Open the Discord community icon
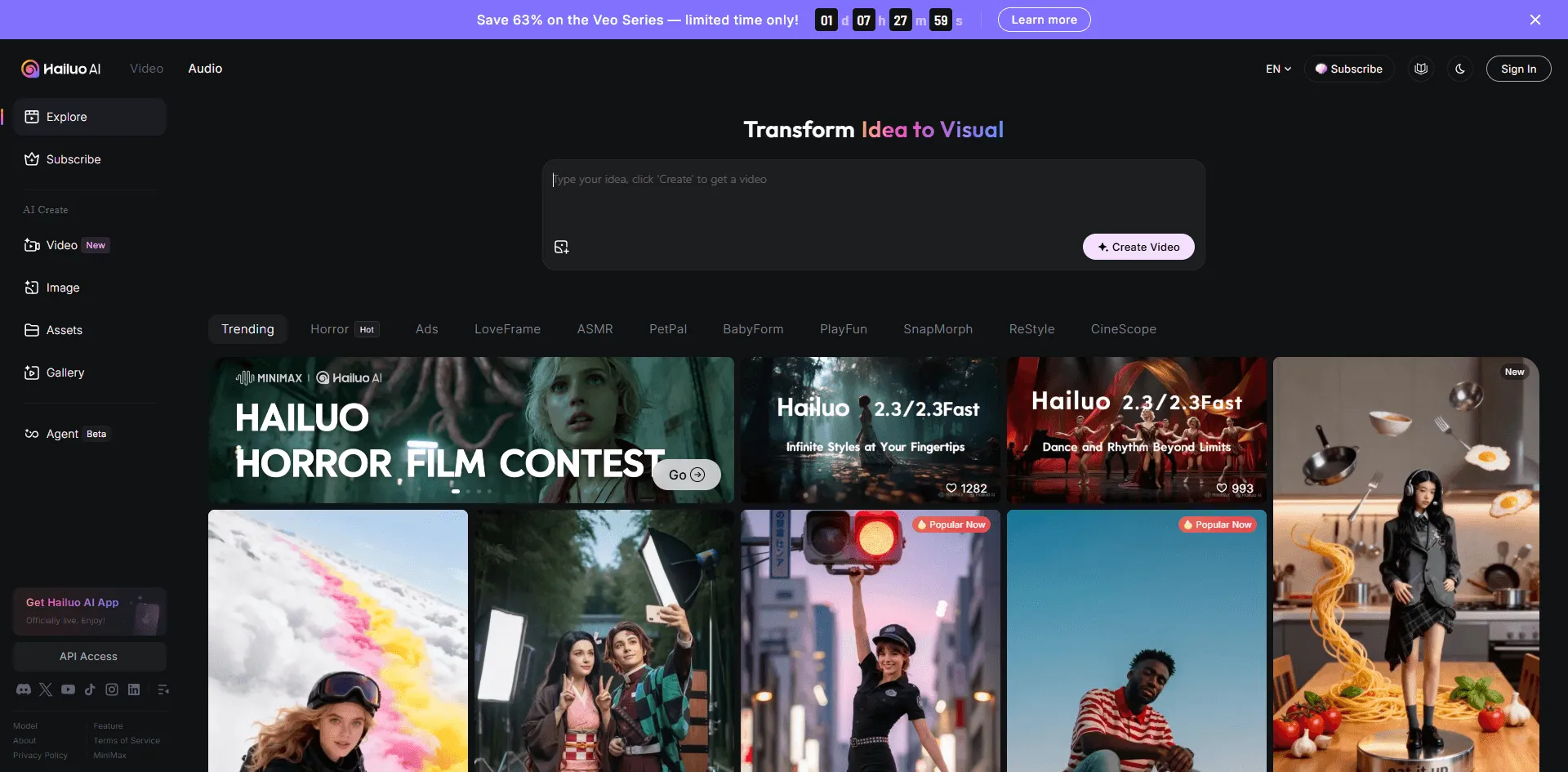1568x772 pixels. (x=24, y=689)
